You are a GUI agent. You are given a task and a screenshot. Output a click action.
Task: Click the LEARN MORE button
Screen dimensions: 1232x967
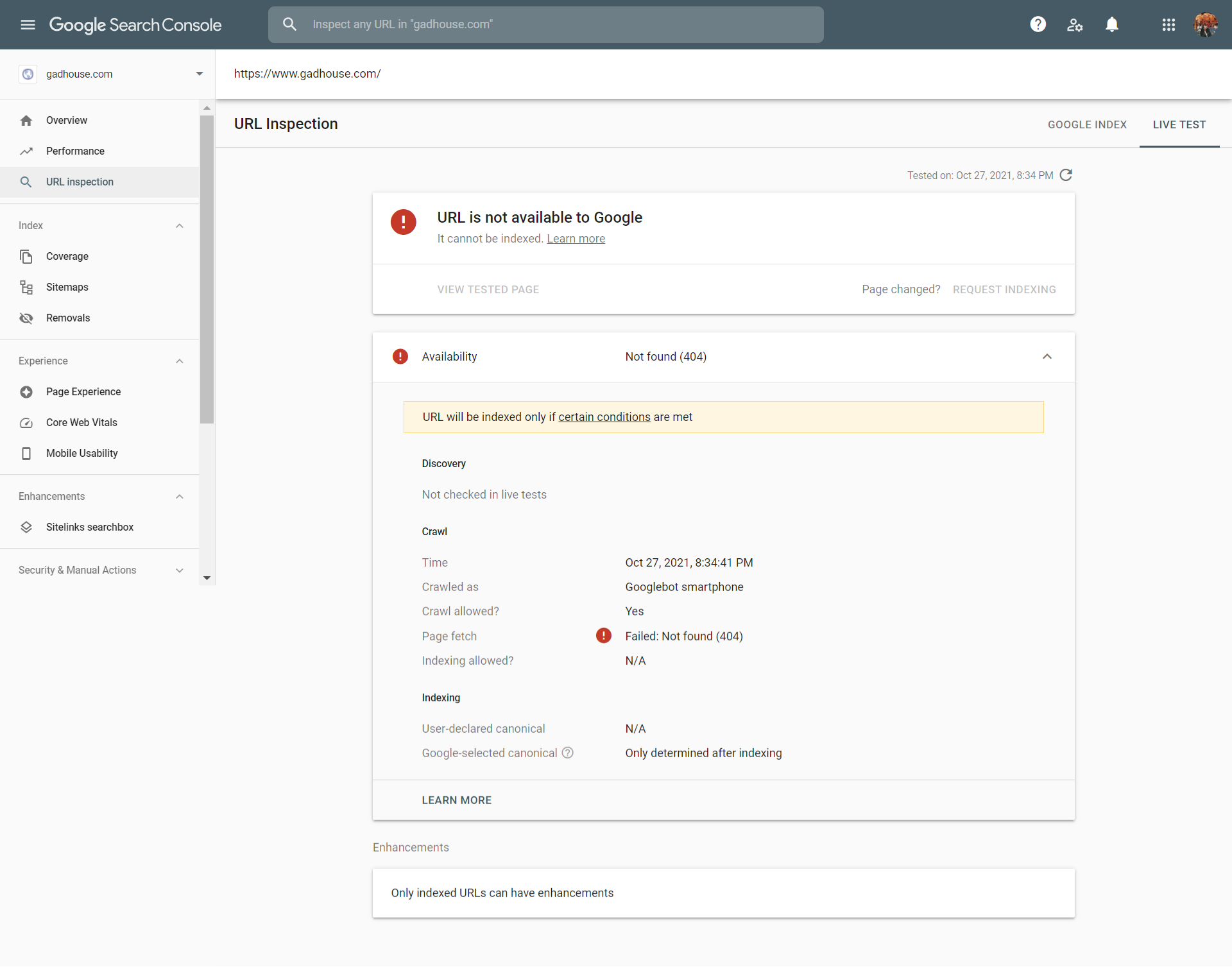[x=456, y=800]
